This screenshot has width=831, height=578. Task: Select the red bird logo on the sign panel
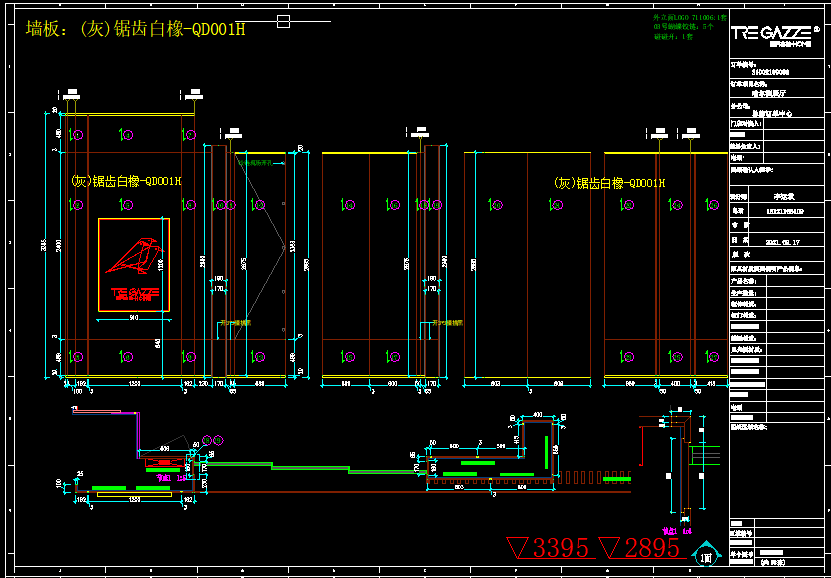[135, 256]
